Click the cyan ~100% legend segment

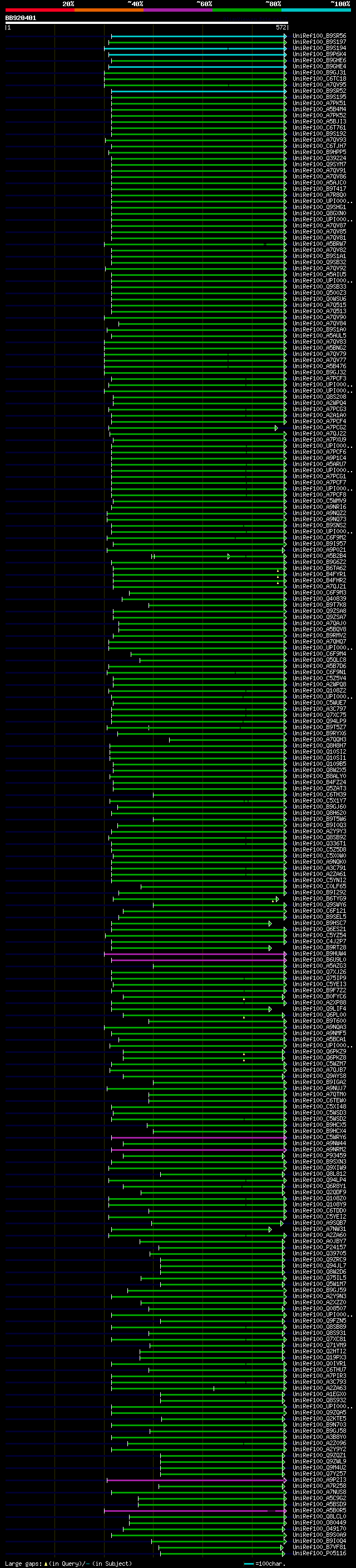click(316, 10)
